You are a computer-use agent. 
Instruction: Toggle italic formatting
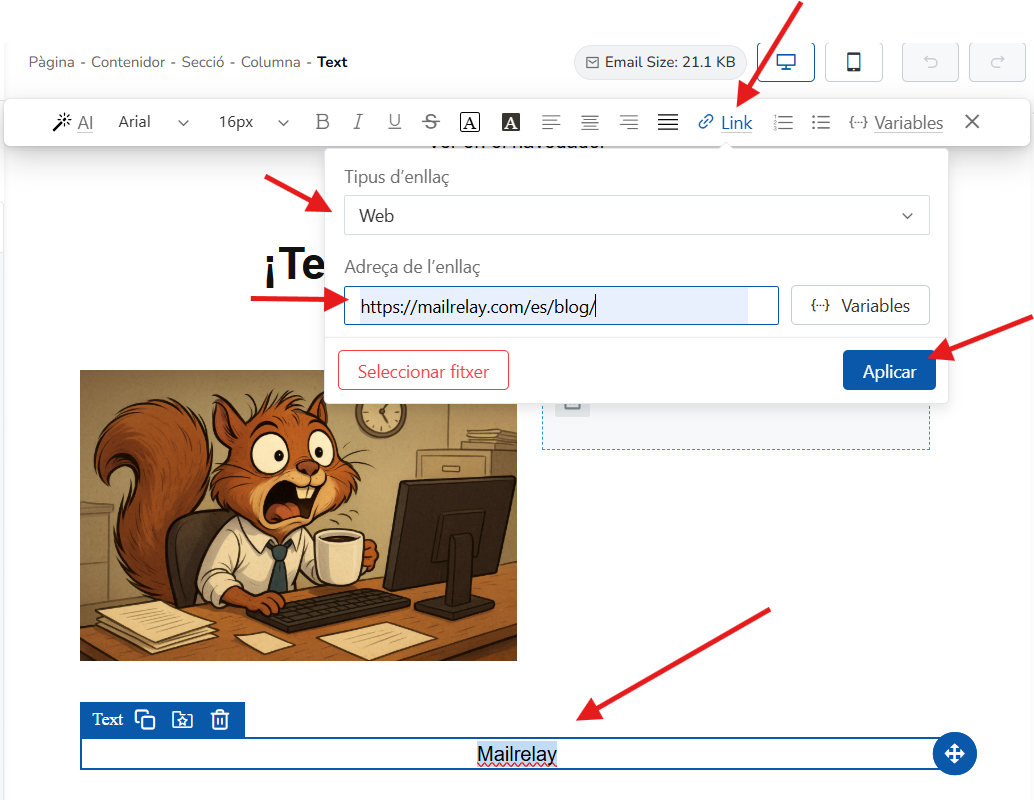357,122
